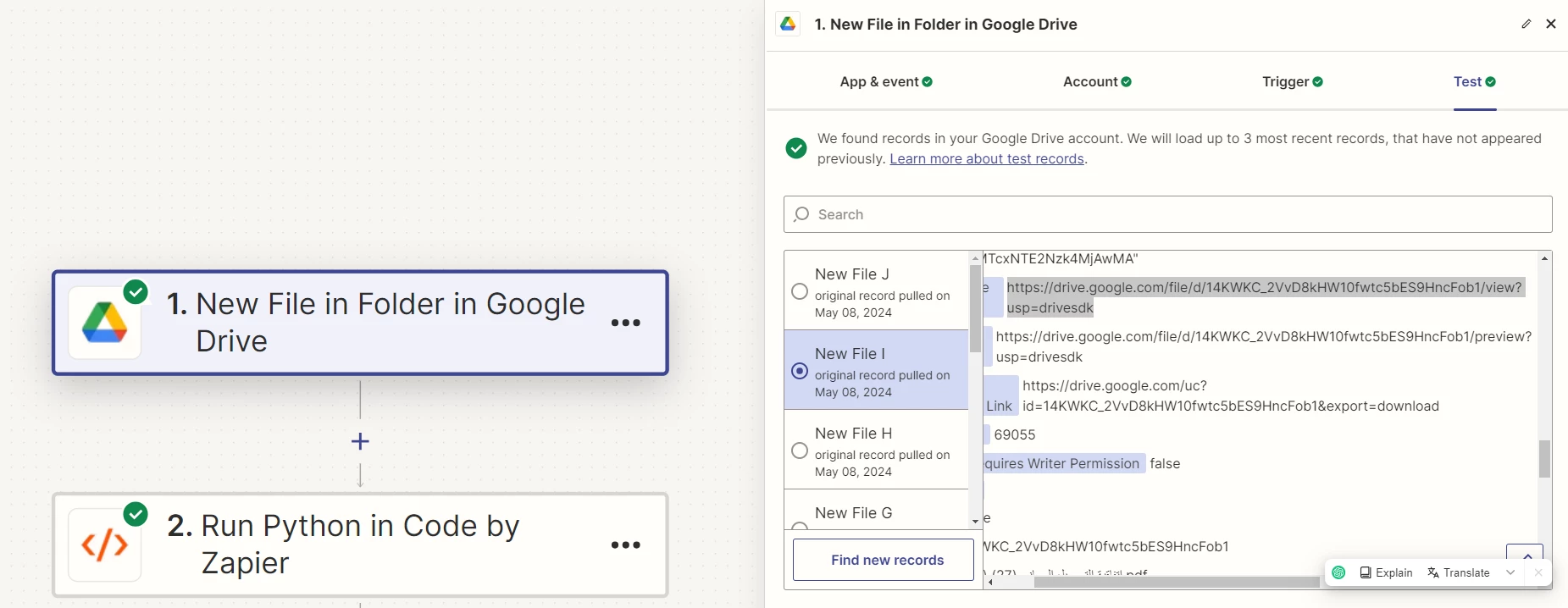
Task: Switch to the App & event tab
Action: coord(886,81)
